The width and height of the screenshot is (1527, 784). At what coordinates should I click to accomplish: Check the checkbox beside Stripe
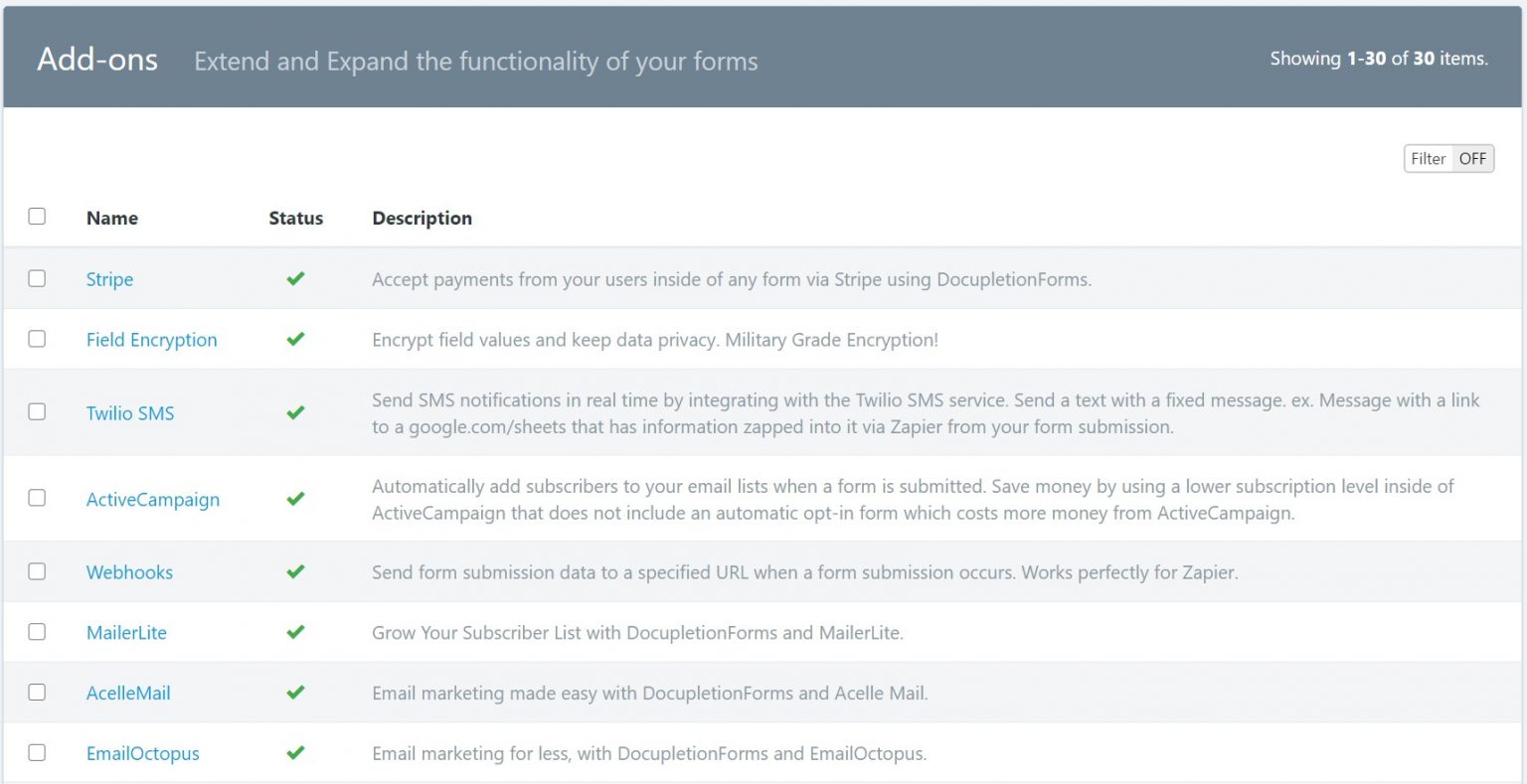tap(37, 279)
